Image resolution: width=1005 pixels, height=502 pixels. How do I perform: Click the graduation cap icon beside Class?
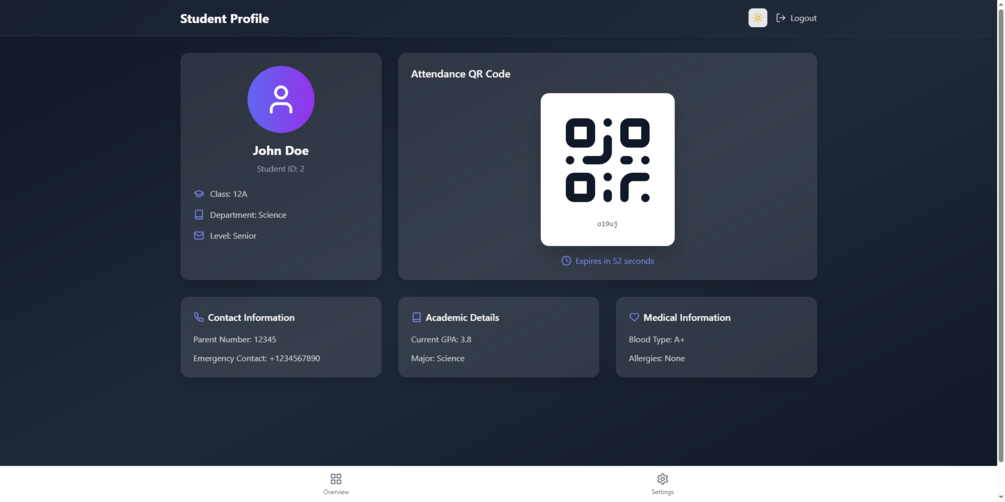199,194
